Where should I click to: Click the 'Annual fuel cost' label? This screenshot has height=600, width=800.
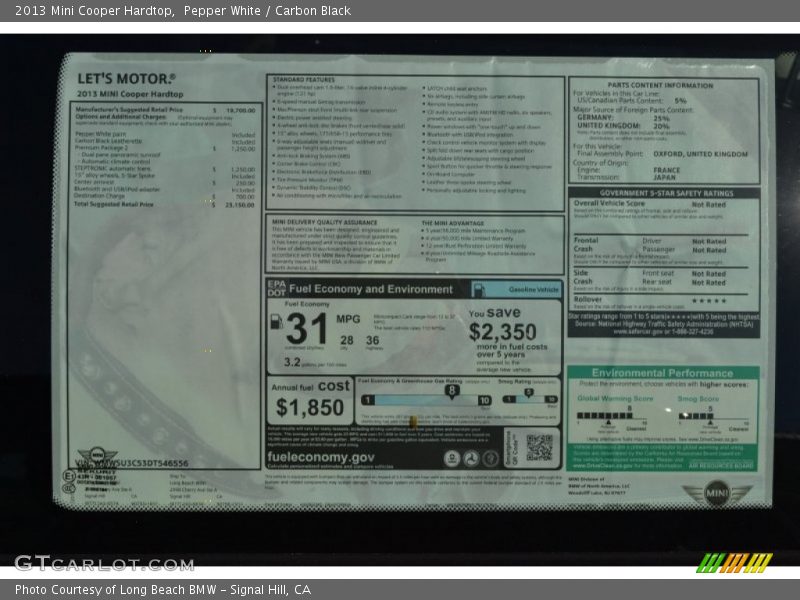pos(310,386)
